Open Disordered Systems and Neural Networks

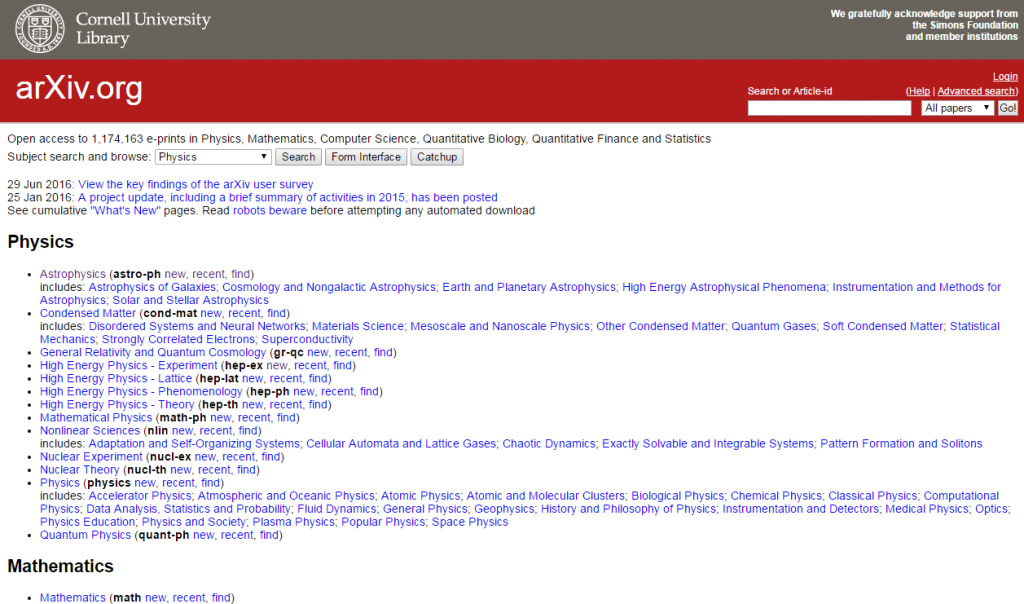pos(197,326)
